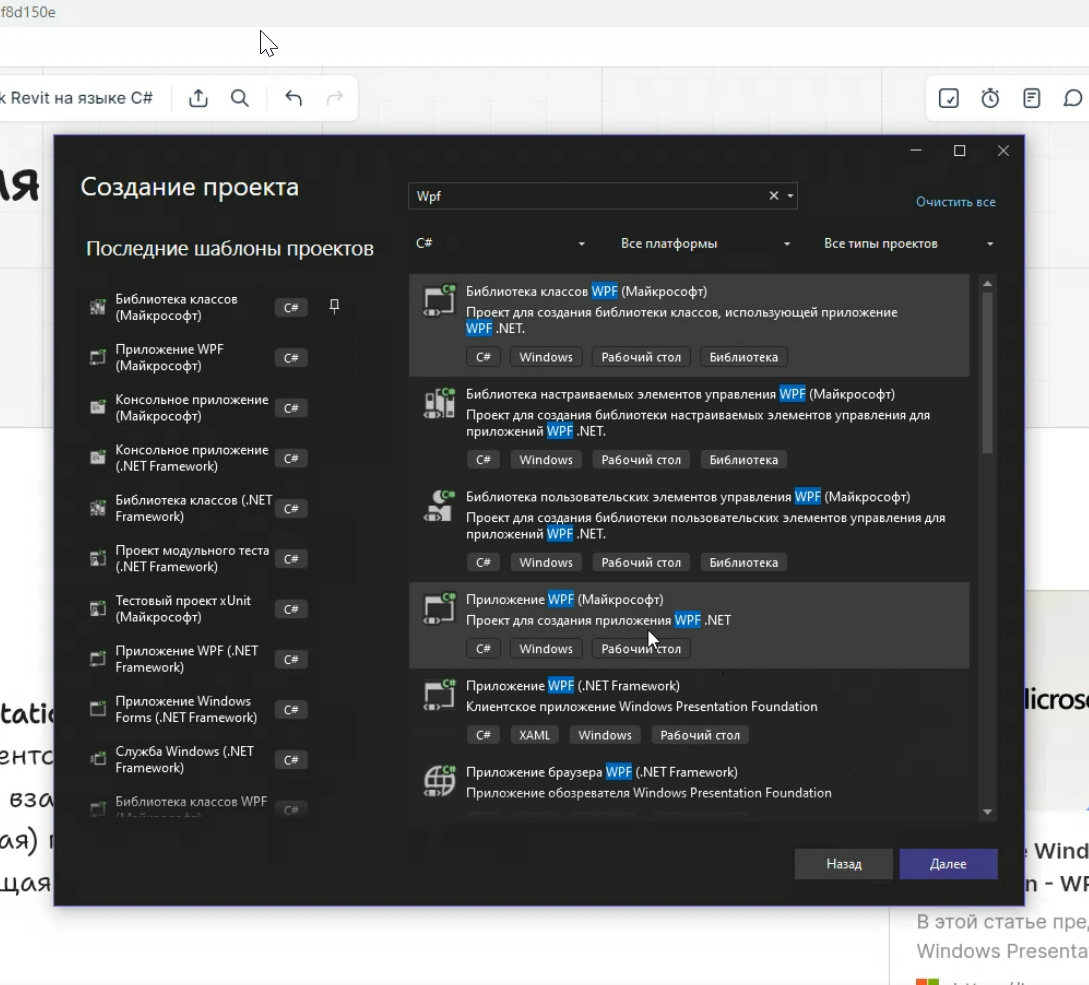Open the notes page icon at top right

[x=1032, y=98]
